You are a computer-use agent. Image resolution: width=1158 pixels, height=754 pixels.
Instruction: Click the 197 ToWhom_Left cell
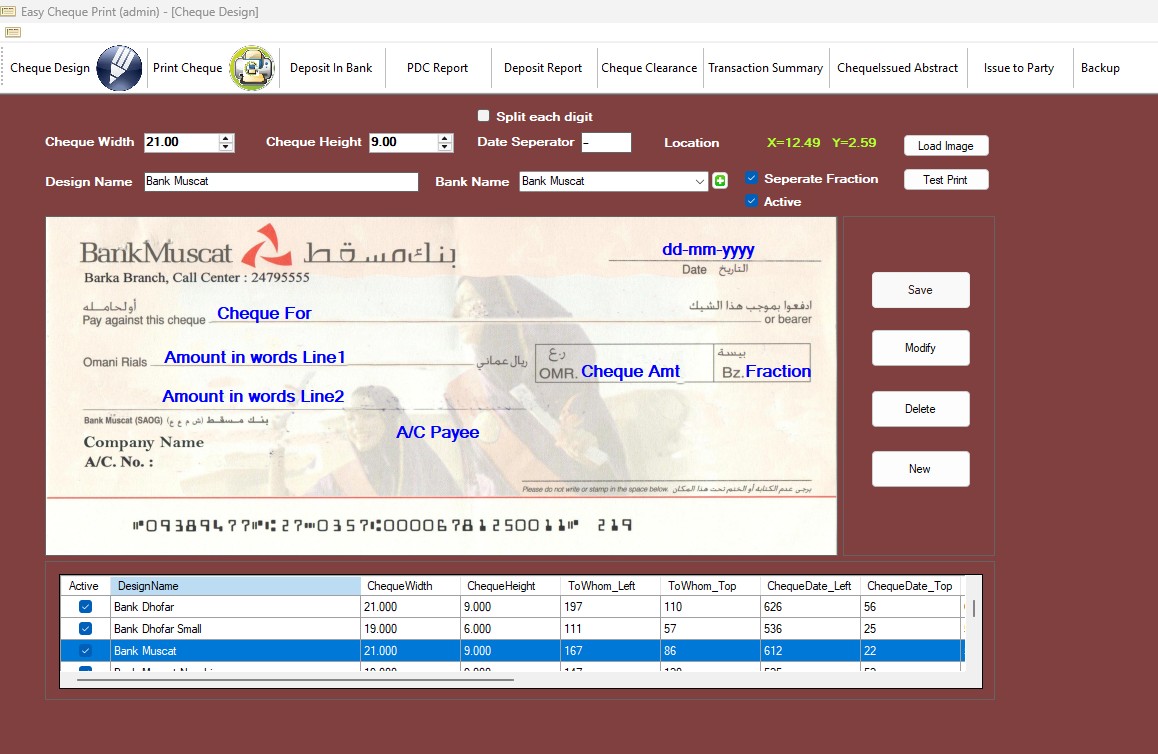tap(611, 606)
